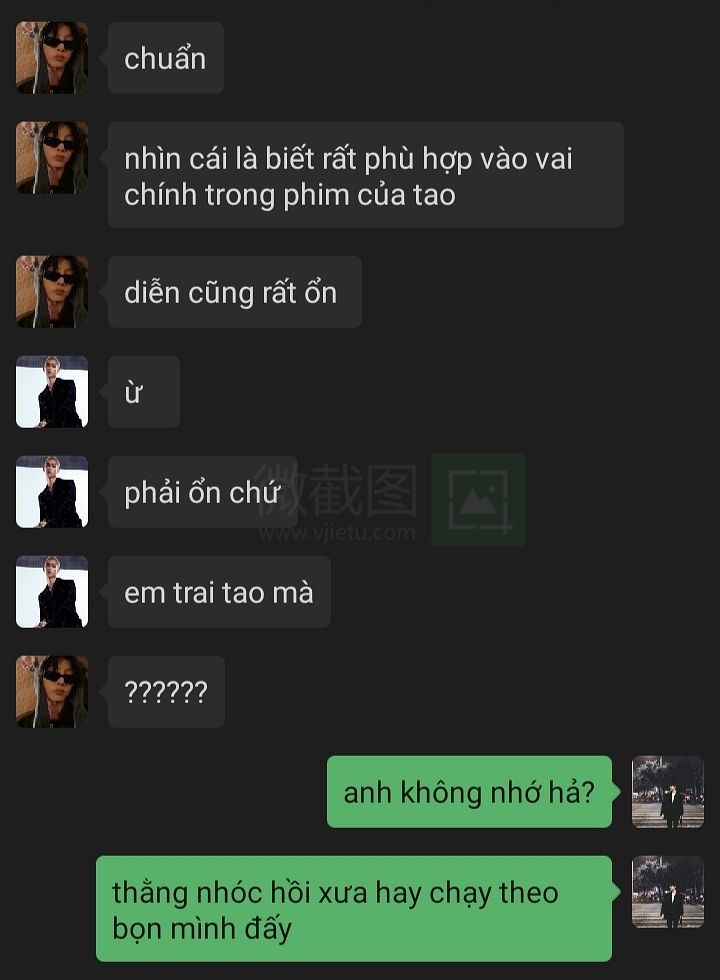Tap own avatar beside "anh không nhớ hả?"
The image size is (720, 980).
coord(668,791)
